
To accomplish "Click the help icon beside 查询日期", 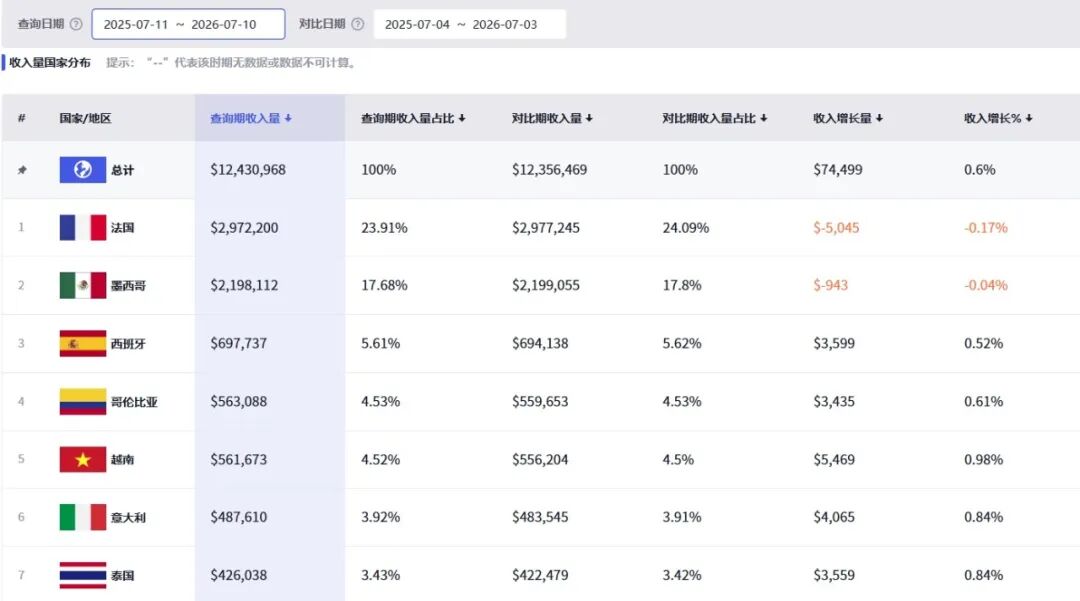I will tap(76, 24).
